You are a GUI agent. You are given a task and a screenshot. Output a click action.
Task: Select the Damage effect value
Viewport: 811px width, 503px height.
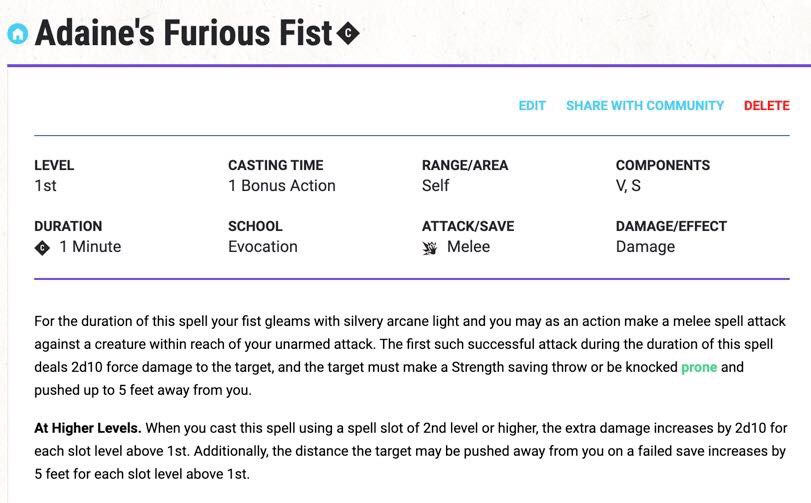pyautogui.click(x=645, y=246)
